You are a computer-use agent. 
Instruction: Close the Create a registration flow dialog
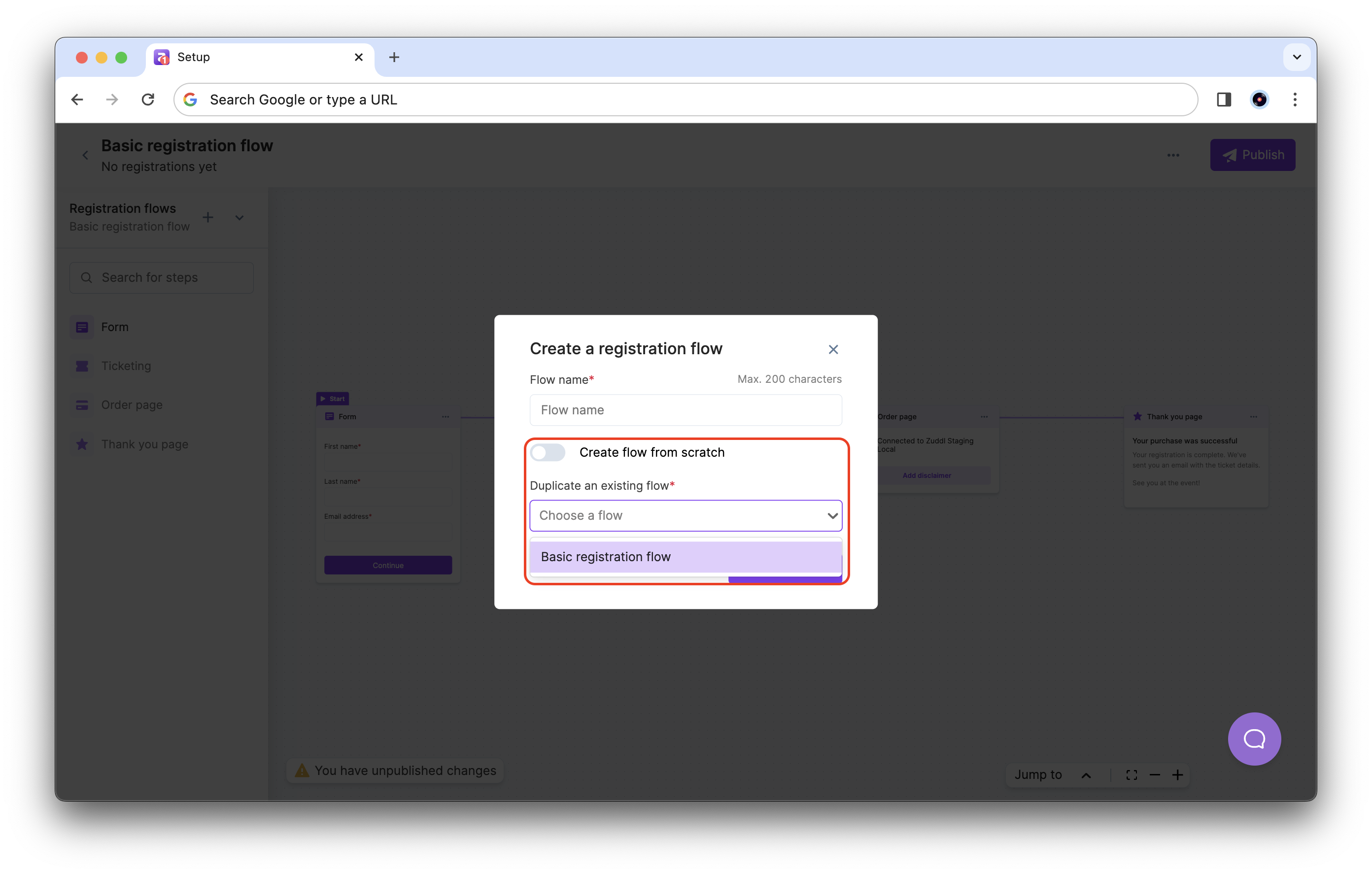click(833, 349)
